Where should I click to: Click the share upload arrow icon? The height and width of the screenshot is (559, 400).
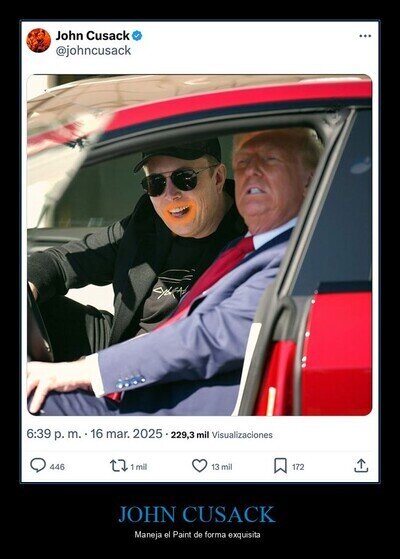pos(361,466)
